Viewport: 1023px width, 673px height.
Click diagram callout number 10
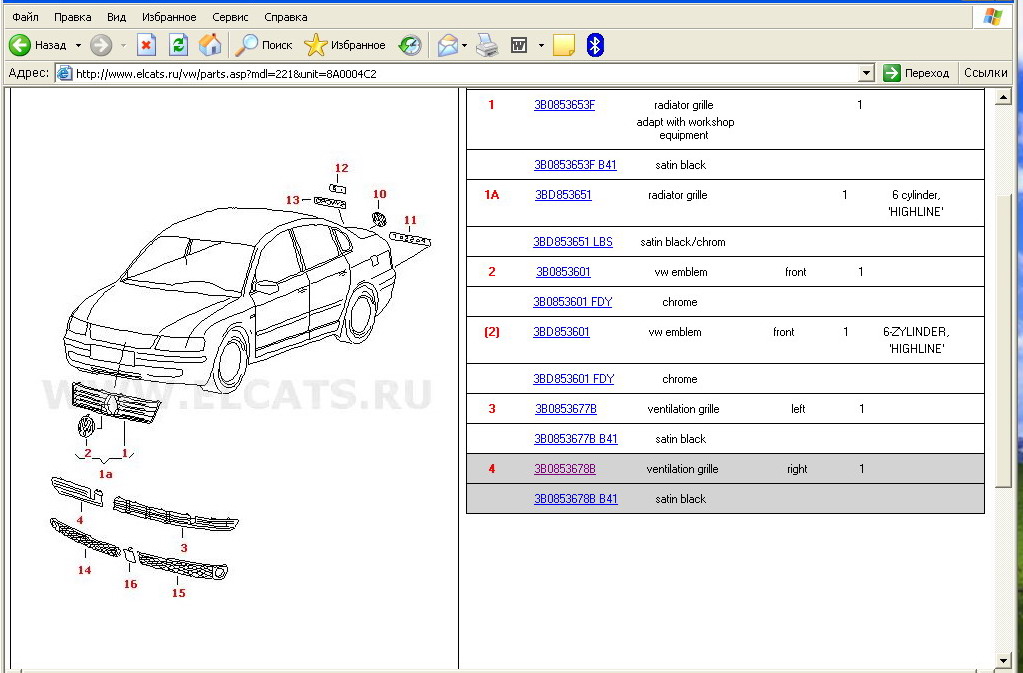click(x=380, y=194)
